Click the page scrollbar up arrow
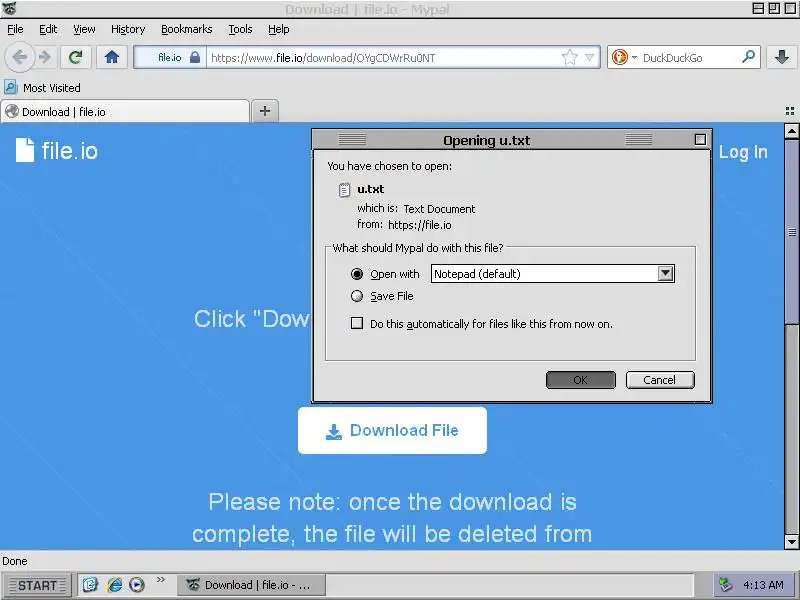The image size is (800, 600). point(791,131)
